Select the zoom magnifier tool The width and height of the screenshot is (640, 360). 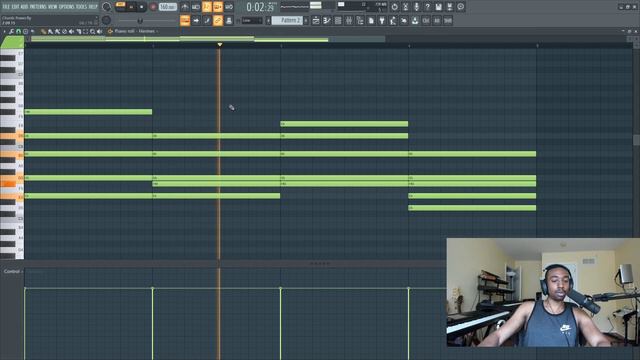point(93,31)
